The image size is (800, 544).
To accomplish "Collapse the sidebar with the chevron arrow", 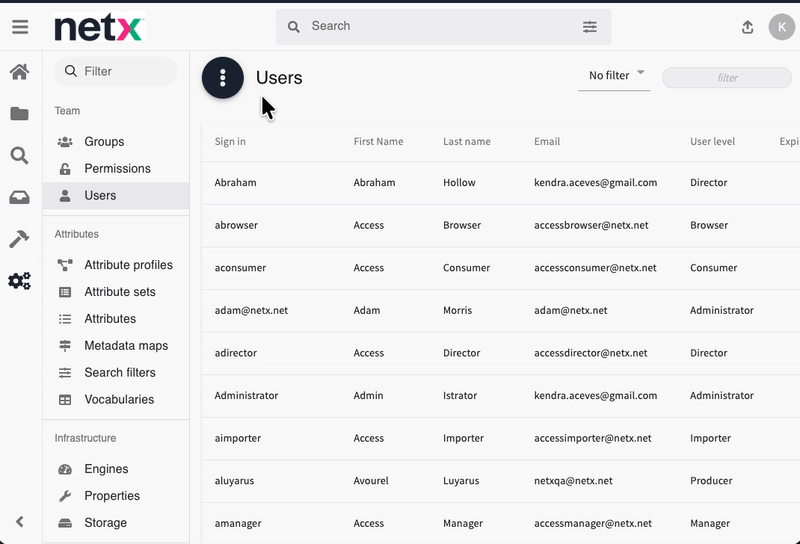I will [20, 521].
